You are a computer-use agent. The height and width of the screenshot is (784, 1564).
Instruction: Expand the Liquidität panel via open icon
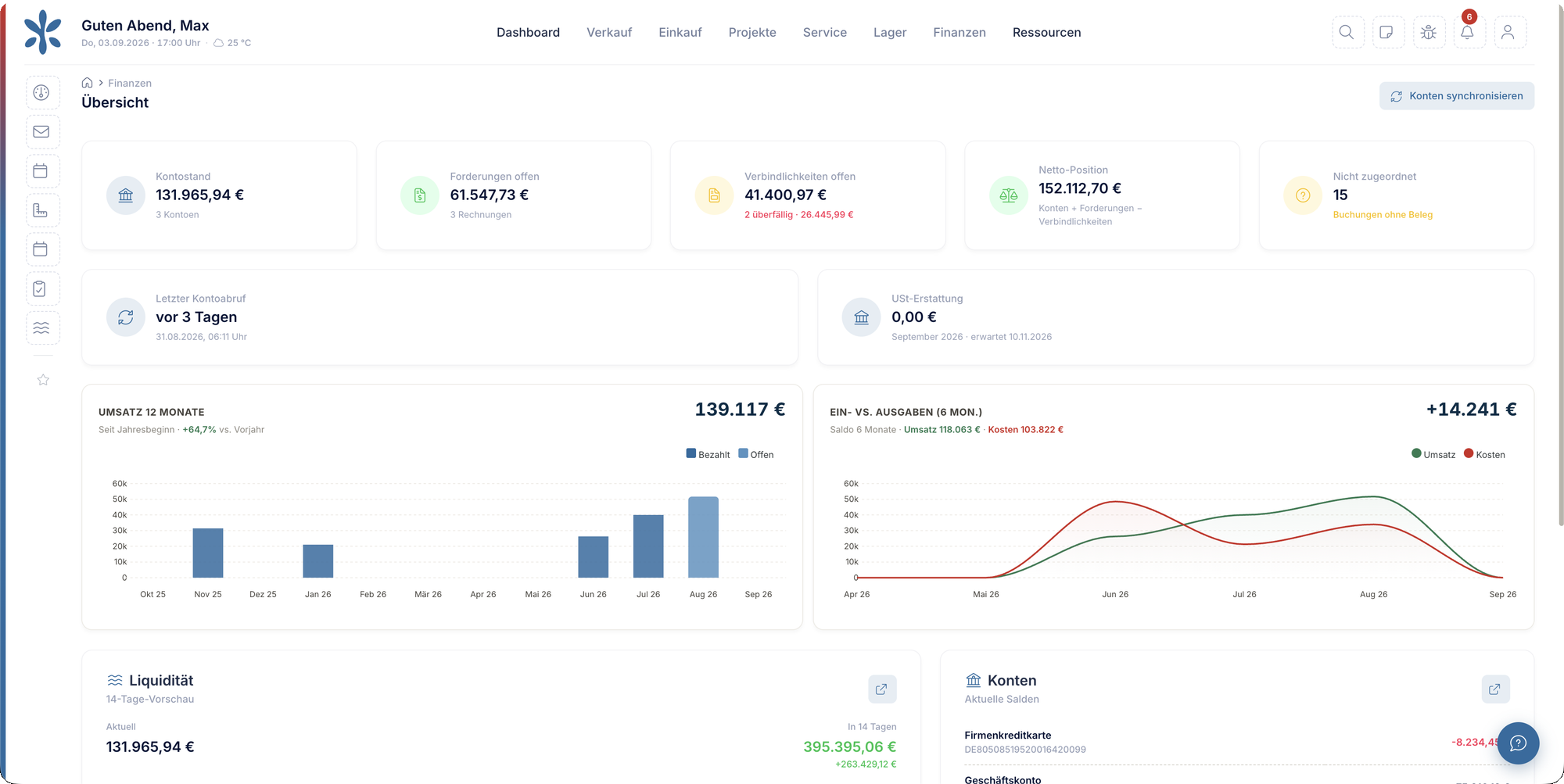(882, 689)
